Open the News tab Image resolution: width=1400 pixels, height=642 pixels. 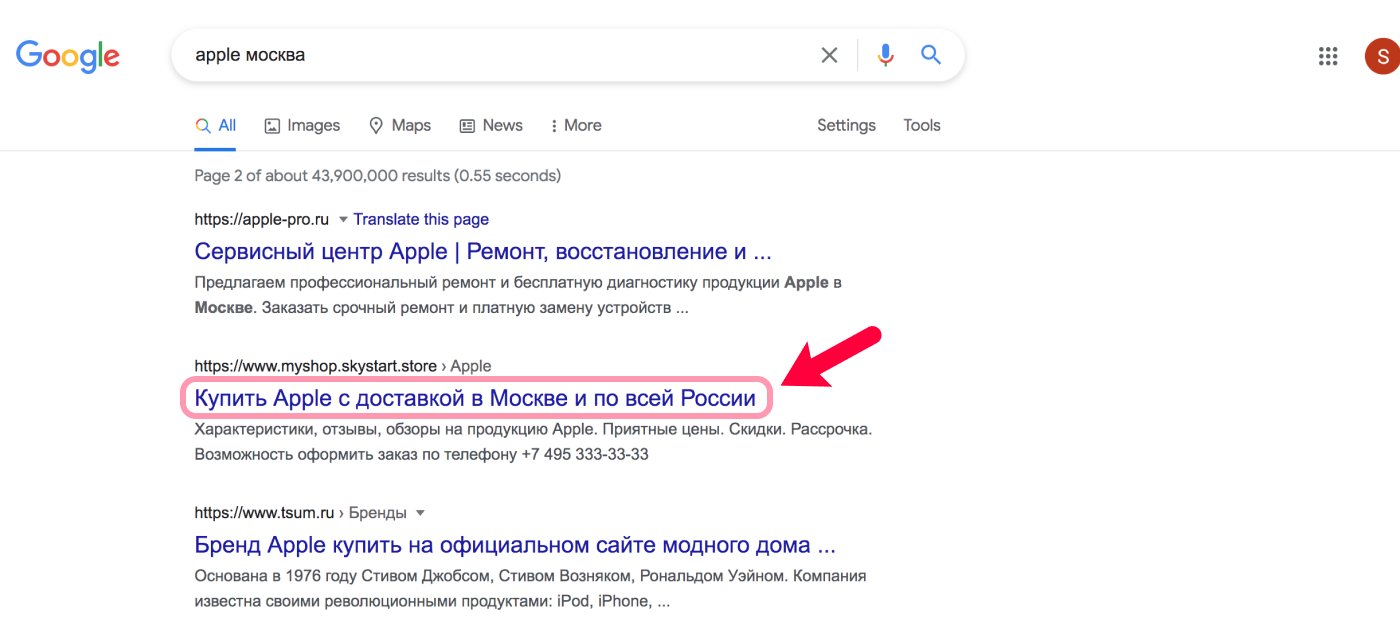point(491,125)
